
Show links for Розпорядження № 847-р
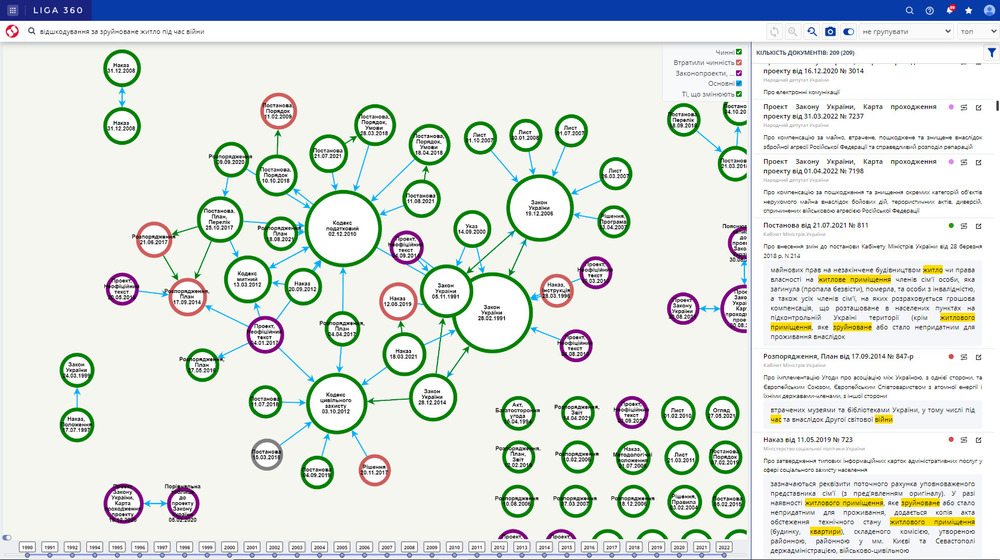964,357
